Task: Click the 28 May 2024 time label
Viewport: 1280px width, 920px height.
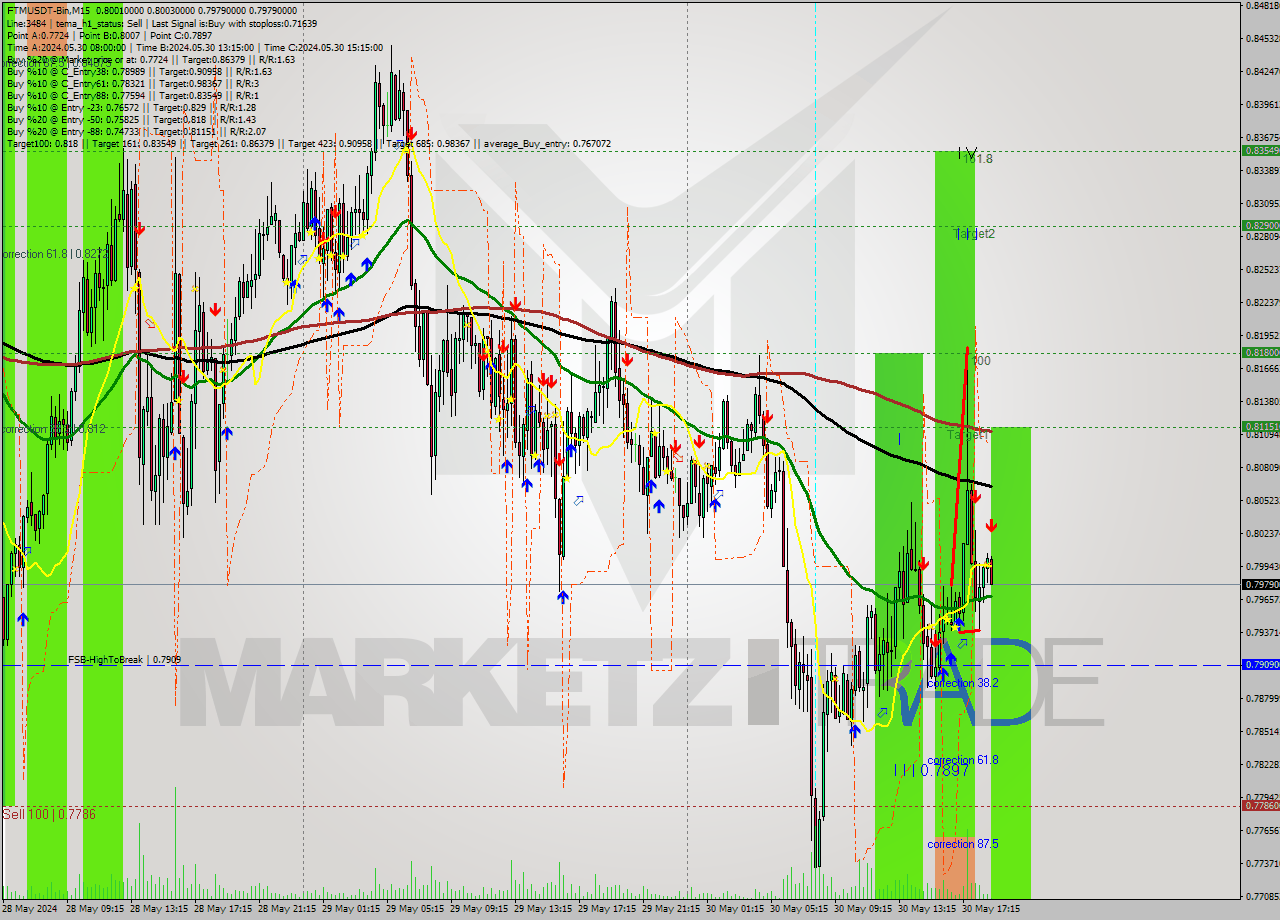Action: [30, 909]
